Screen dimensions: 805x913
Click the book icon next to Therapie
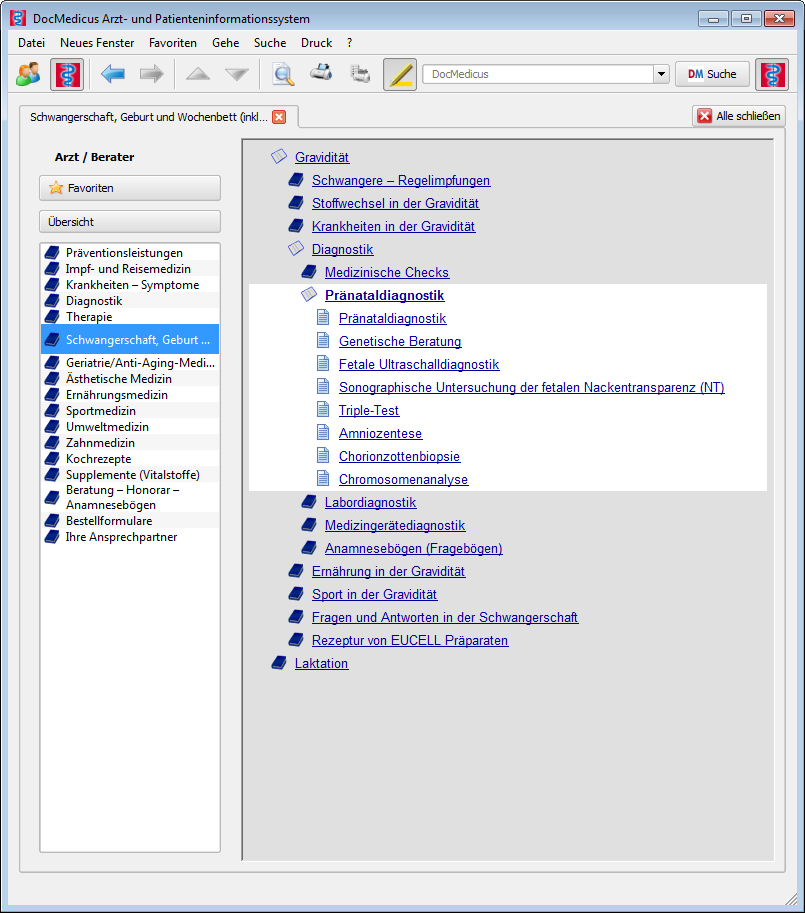[52, 317]
